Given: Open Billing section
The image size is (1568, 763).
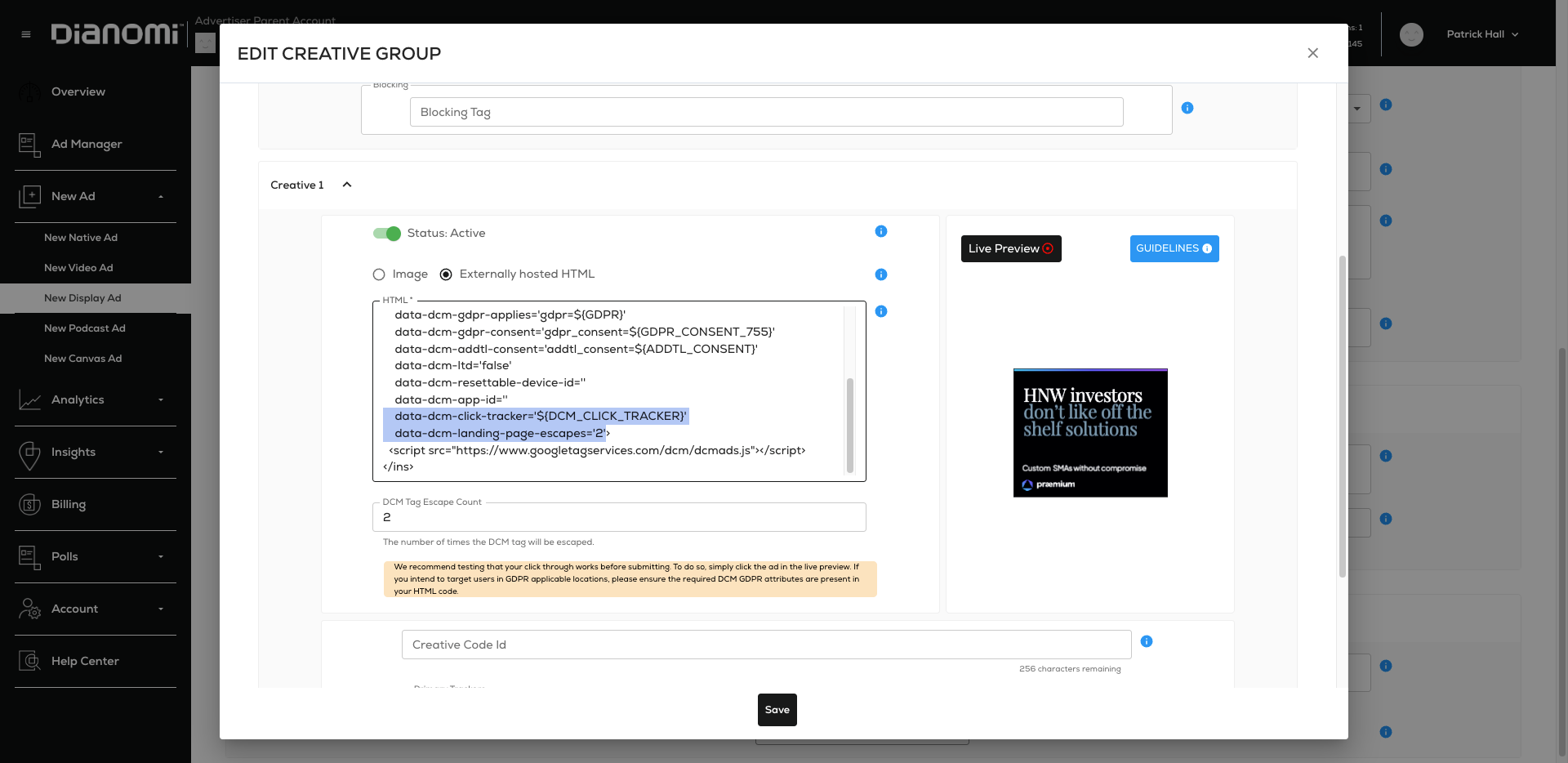Looking at the screenshot, I should click(69, 505).
